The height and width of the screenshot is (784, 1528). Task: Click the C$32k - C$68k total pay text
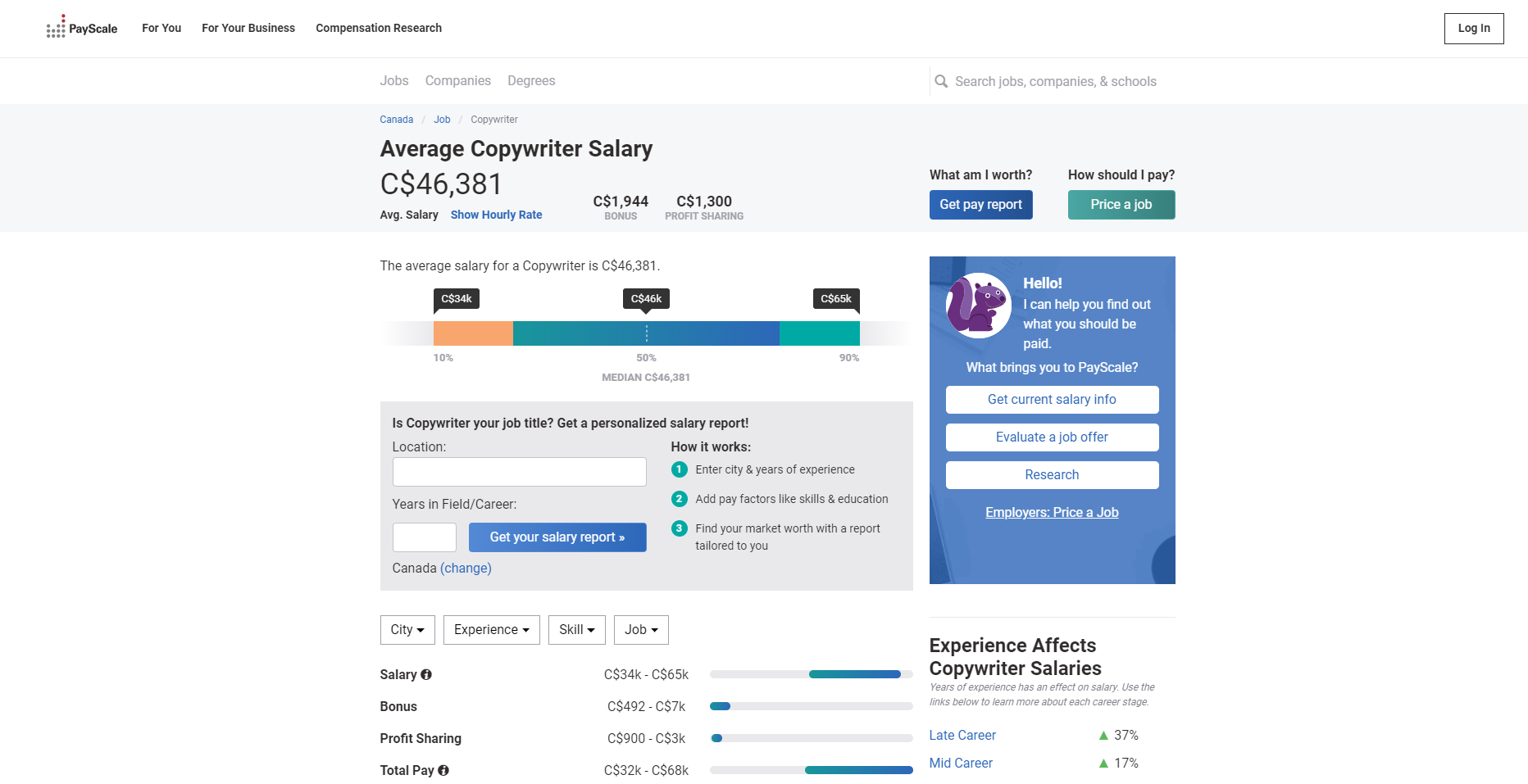coord(646,771)
